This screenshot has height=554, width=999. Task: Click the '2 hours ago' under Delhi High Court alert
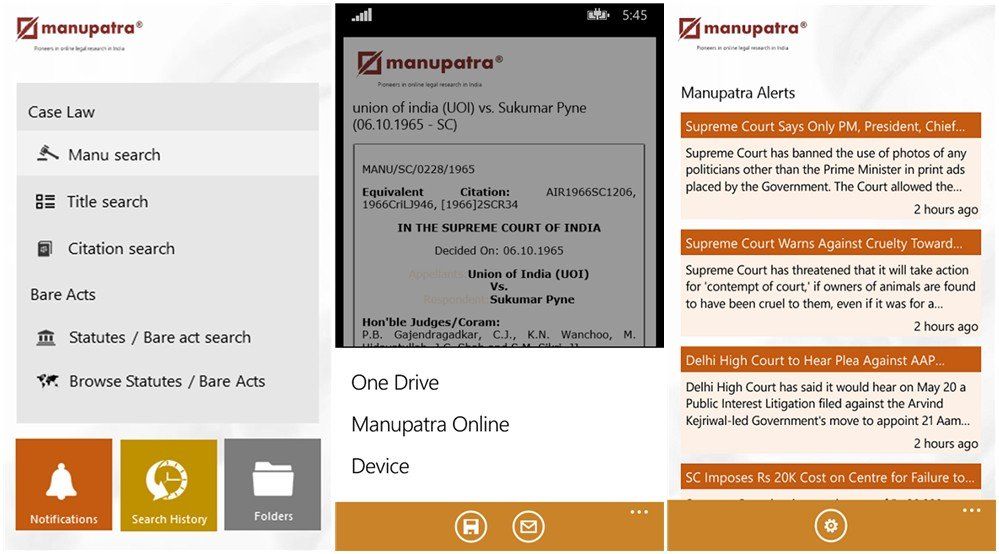coord(945,444)
